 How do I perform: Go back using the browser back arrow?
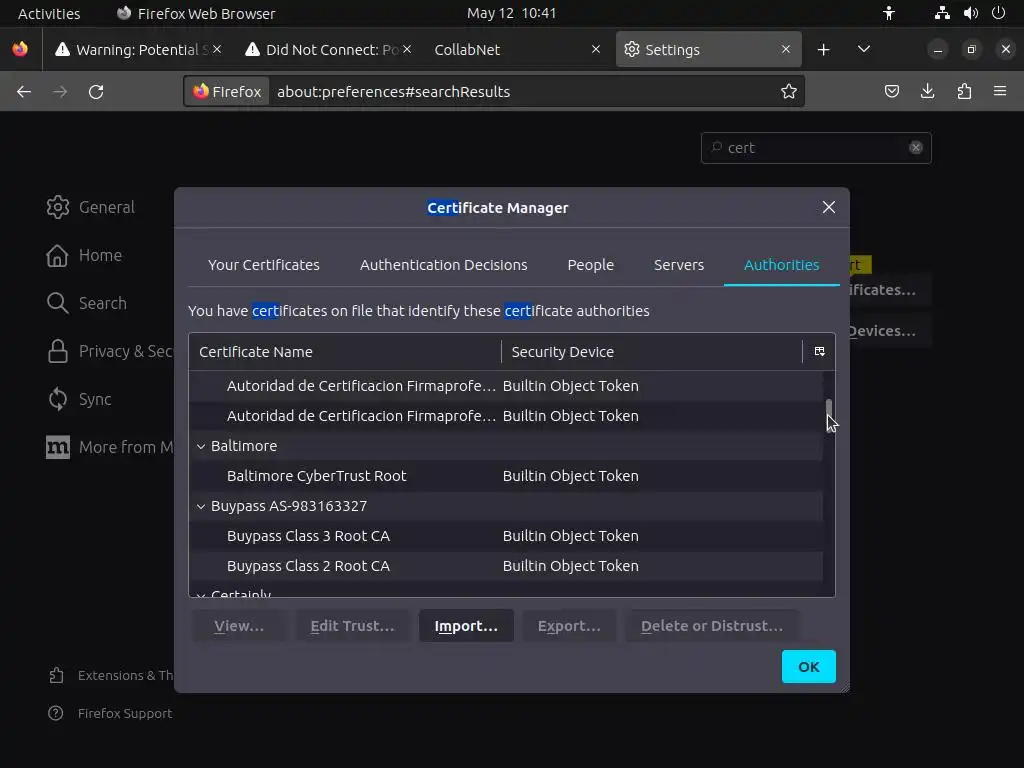(24, 91)
